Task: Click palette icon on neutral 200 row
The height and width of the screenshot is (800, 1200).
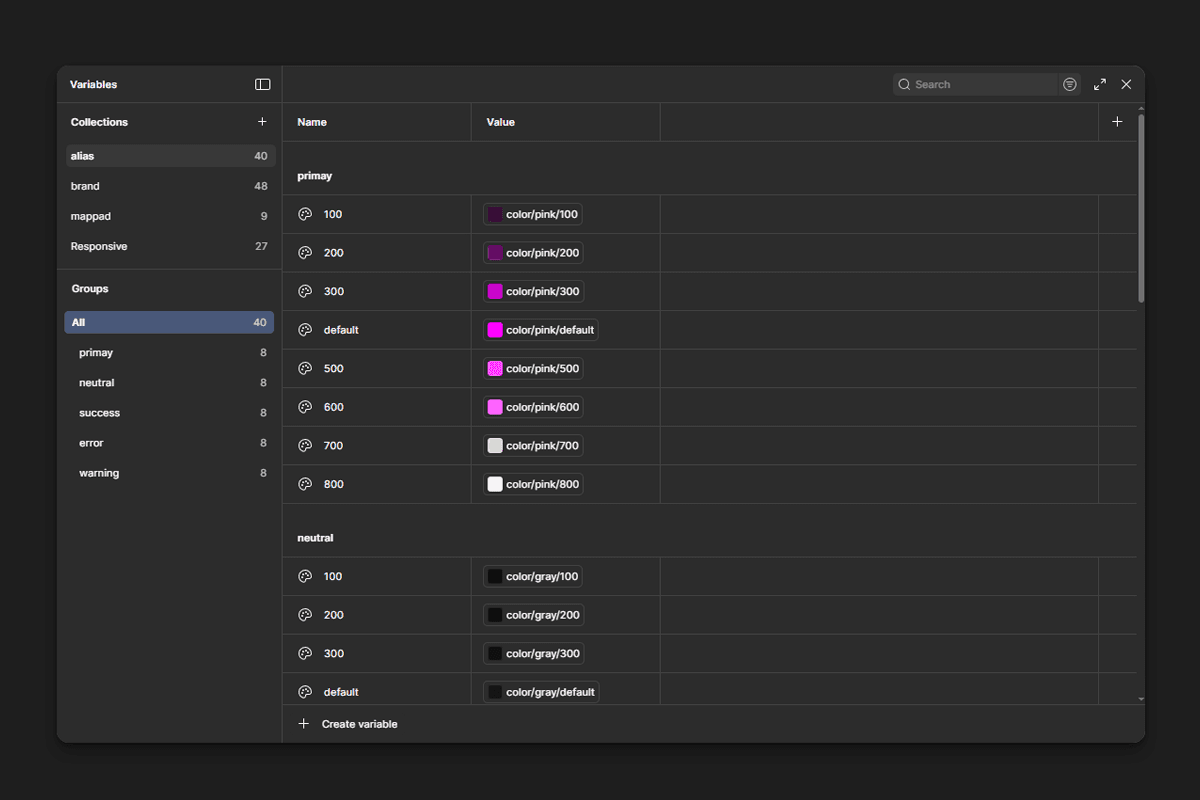Action: tap(305, 615)
